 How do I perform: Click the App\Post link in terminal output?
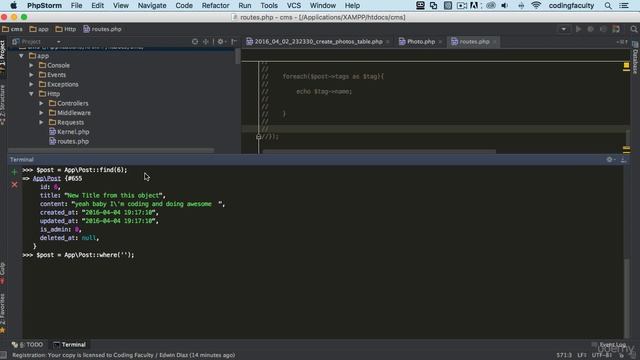pyautogui.click(x=47, y=178)
